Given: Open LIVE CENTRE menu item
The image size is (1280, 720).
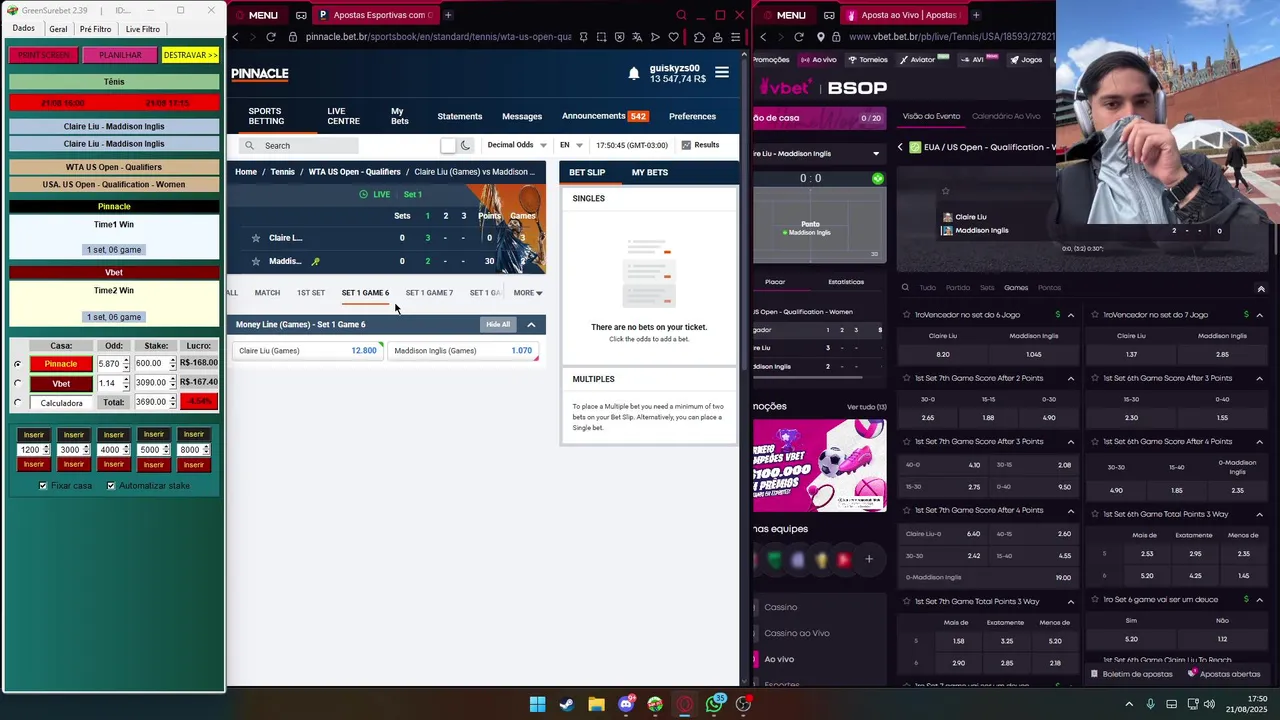Looking at the screenshot, I should point(343,116).
